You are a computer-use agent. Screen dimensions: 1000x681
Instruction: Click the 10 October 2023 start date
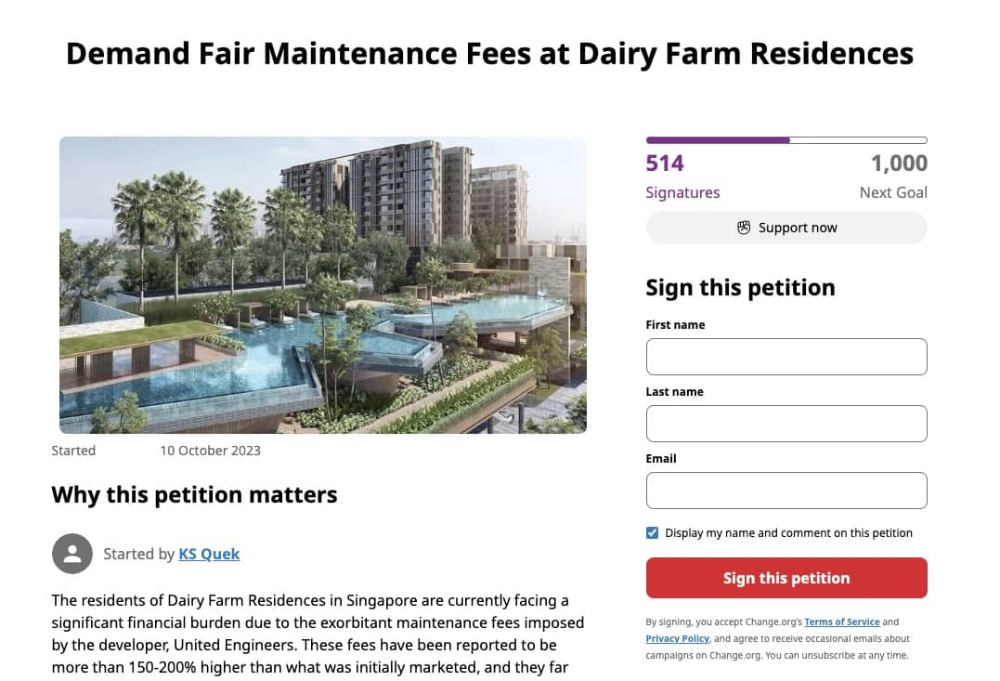coord(210,451)
